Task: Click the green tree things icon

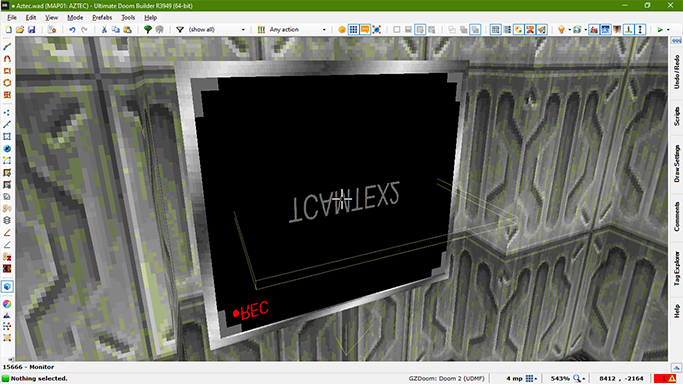Action: pos(148,30)
